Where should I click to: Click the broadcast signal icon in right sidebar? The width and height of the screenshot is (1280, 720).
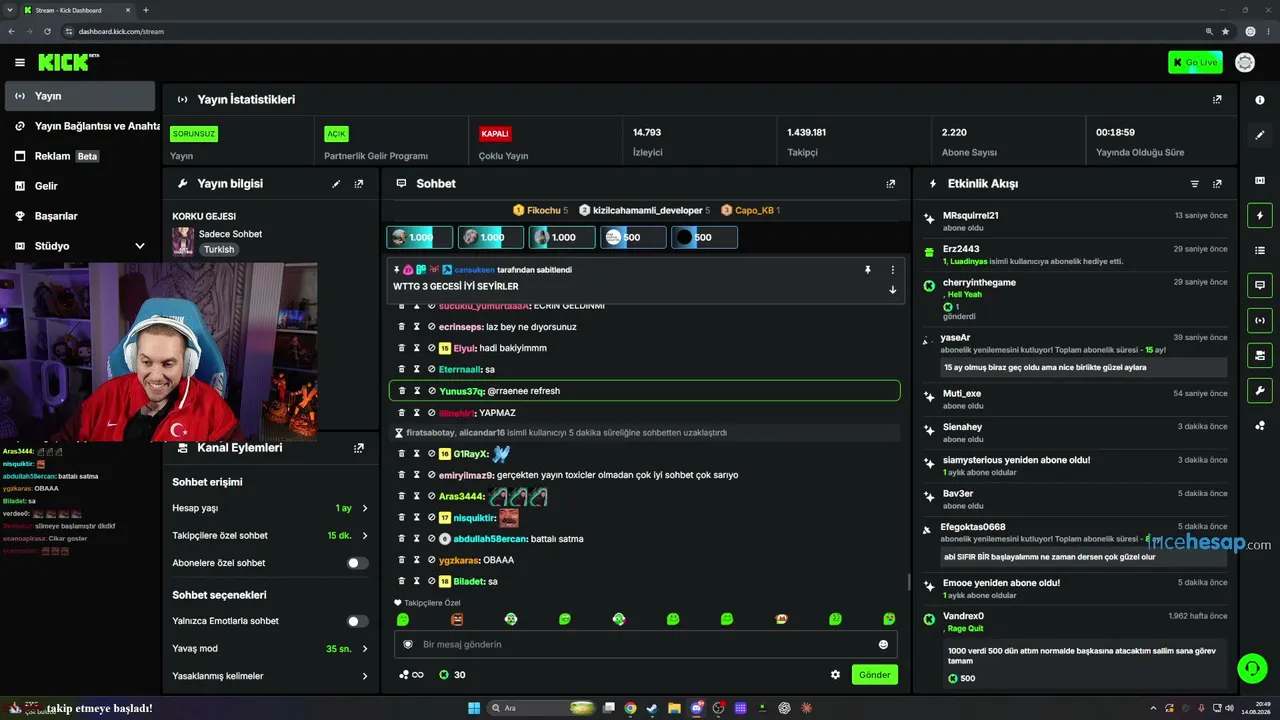click(x=1260, y=320)
